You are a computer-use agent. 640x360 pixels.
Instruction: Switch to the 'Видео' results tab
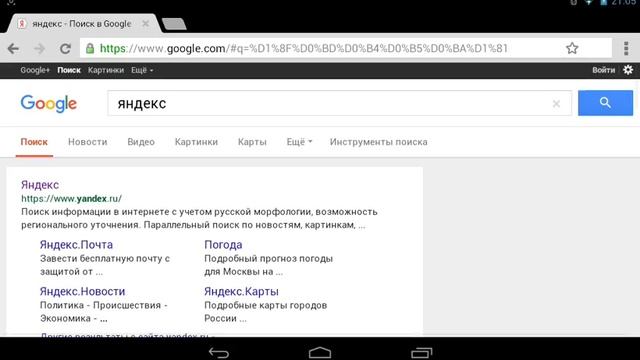(141, 142)
